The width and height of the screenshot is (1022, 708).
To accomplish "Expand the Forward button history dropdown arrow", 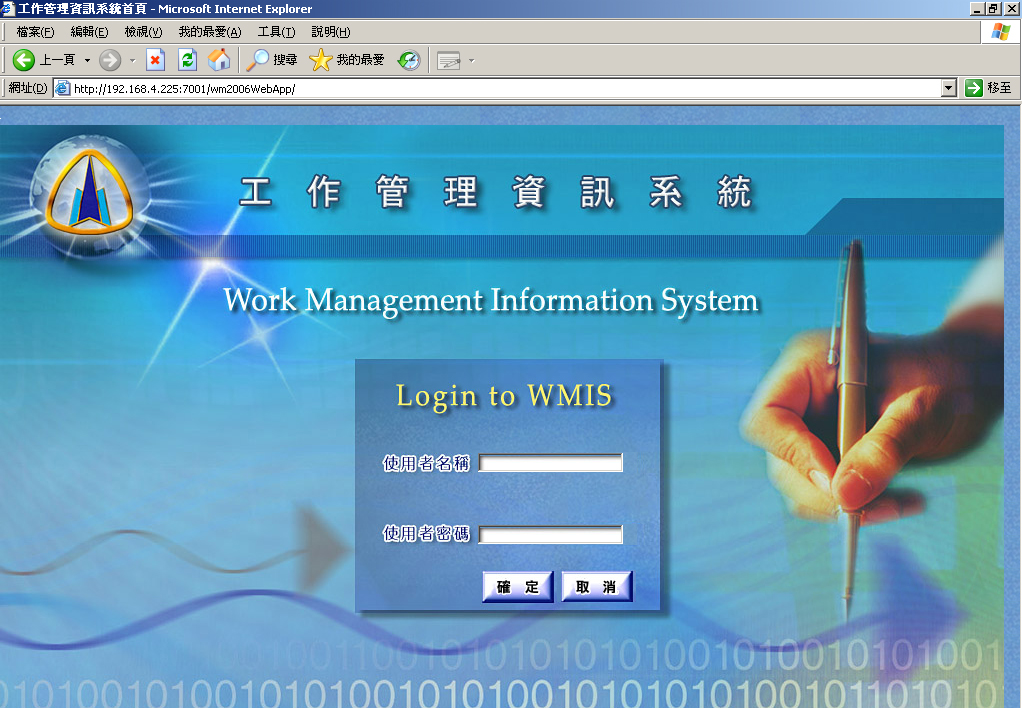I will point(132,60).
